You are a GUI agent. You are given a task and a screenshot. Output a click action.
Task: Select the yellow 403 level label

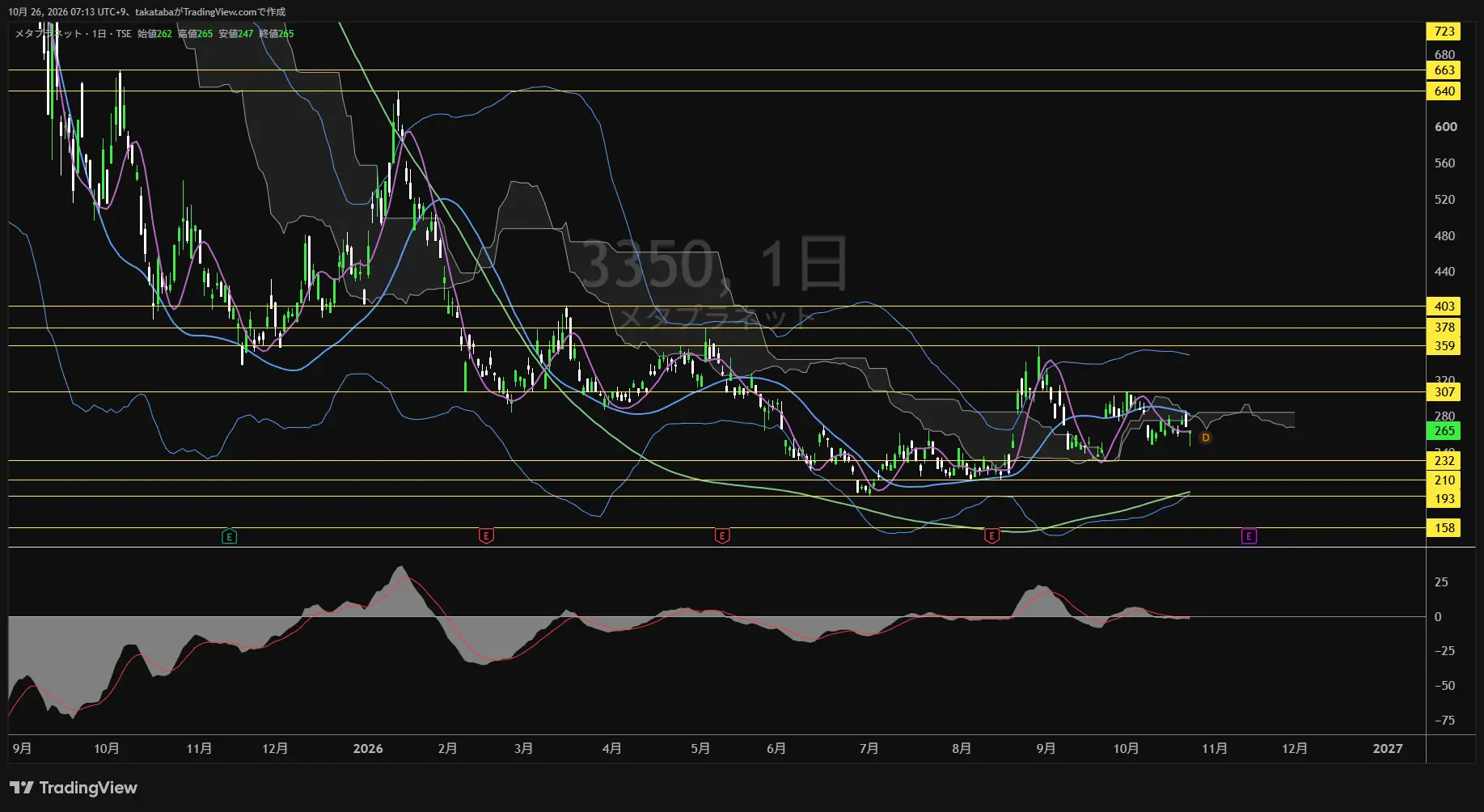(x=1444, y=307)
